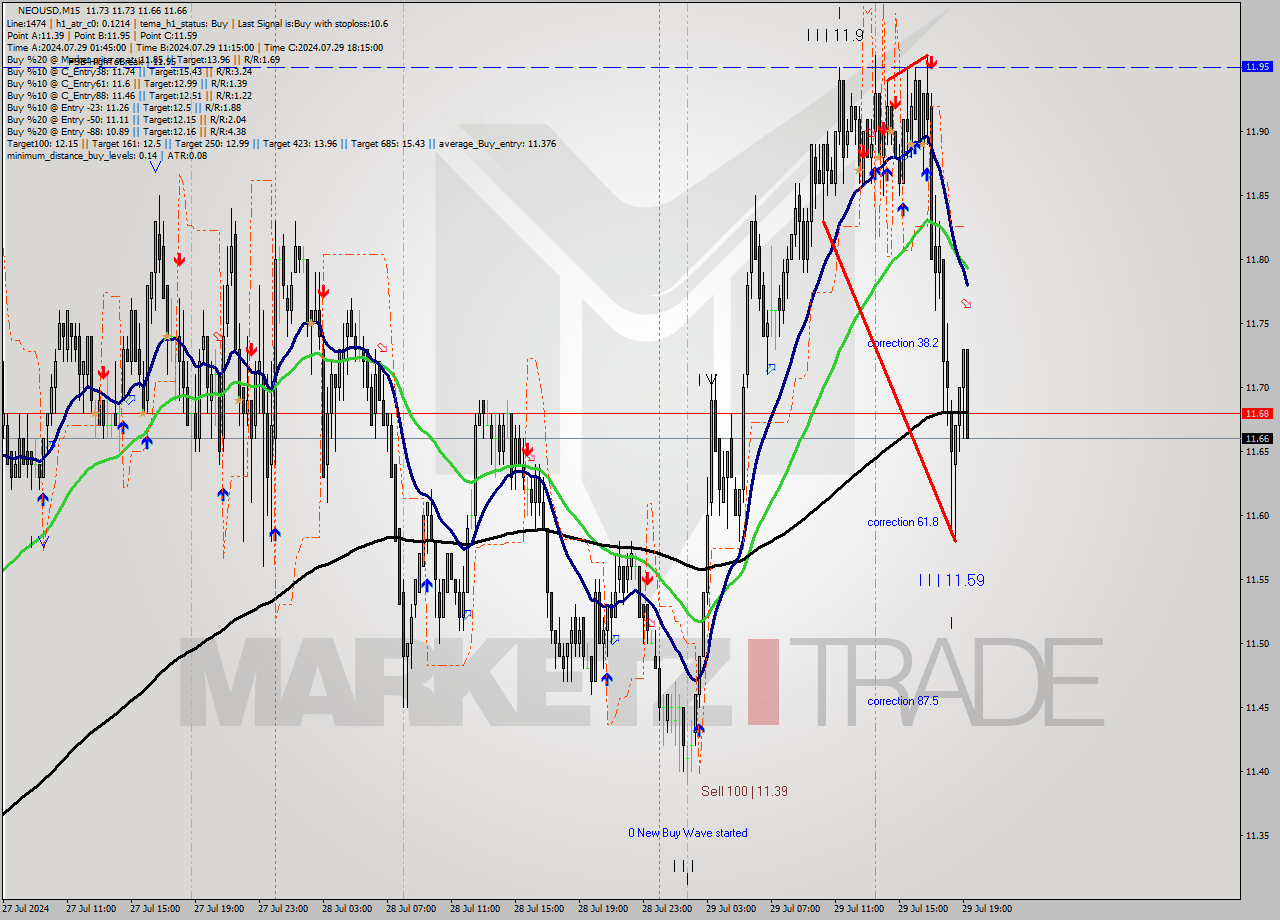
Task: Select the long red diagonal trend line
Action: click(889, 381)
